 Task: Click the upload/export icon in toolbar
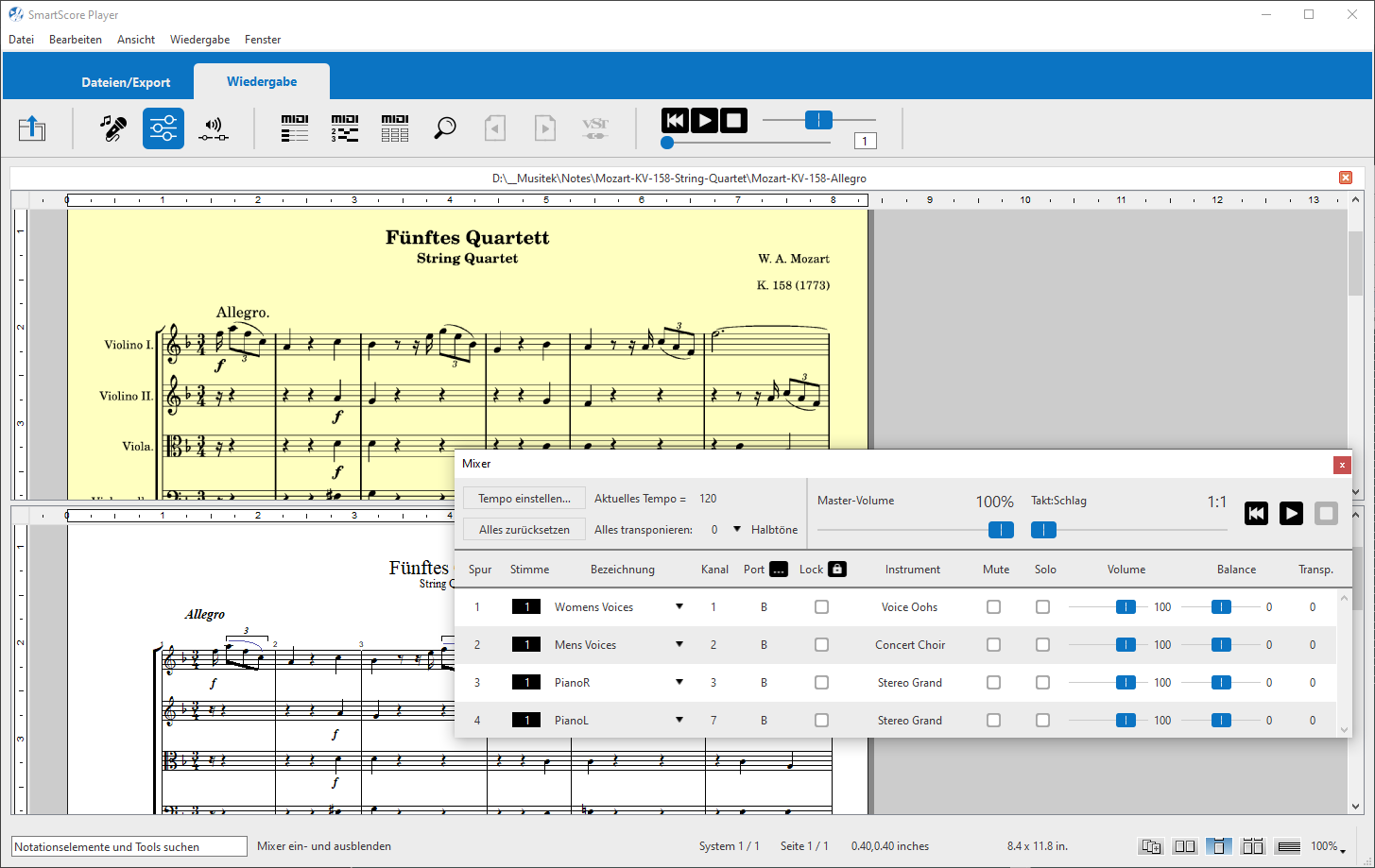(x=32, y=128)
